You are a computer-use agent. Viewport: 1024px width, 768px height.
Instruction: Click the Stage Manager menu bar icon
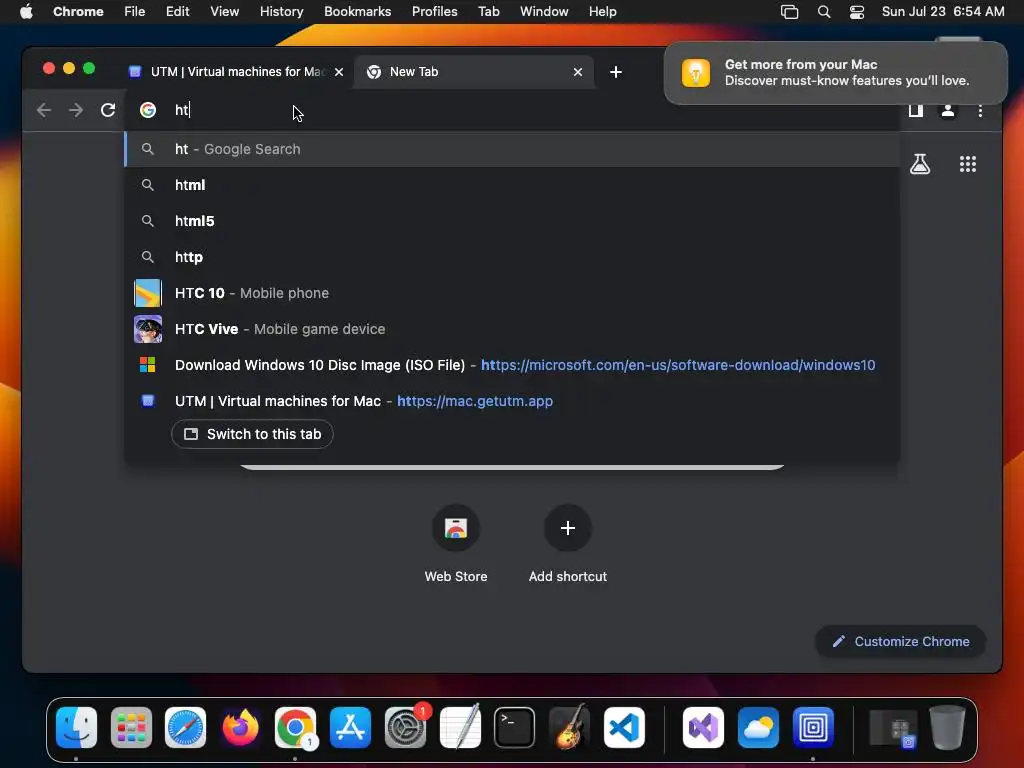click(789, 11)
